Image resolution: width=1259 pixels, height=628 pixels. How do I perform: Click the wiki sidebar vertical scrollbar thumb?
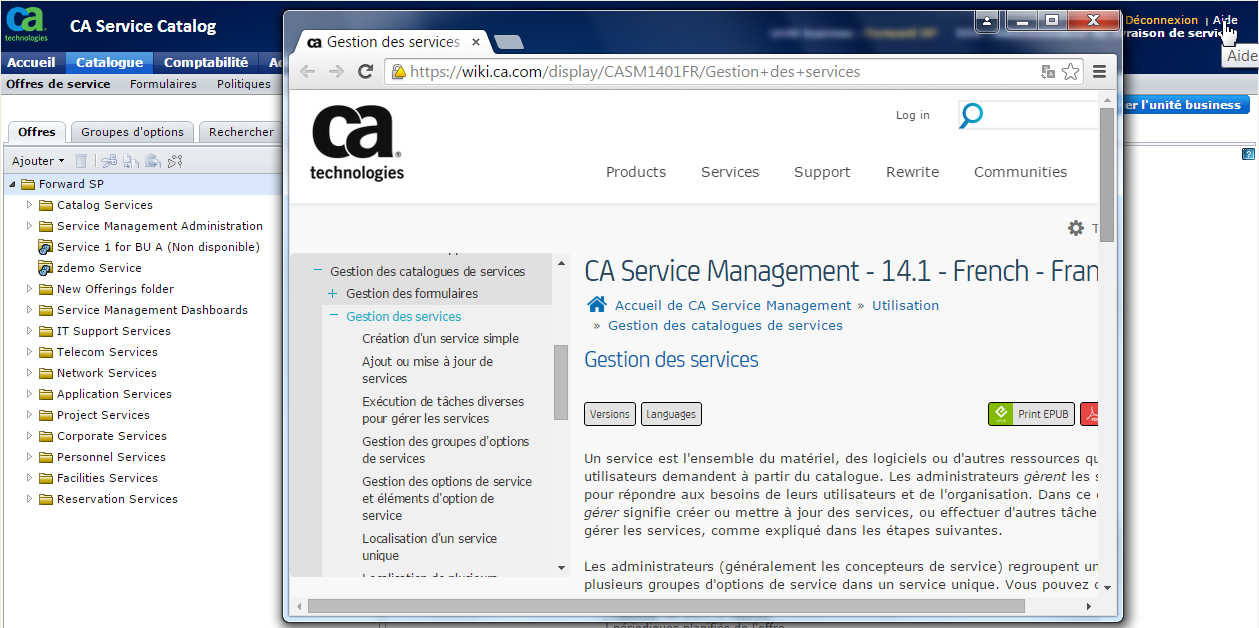[x=561, y=383]
